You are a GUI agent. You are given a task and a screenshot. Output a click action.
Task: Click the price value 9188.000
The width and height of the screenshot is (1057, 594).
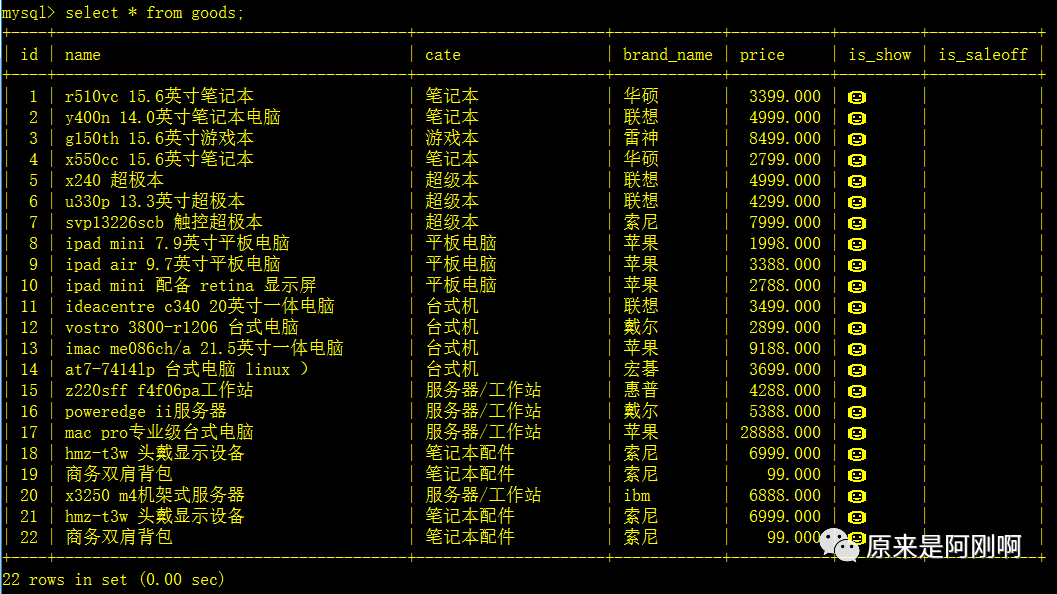pos(785,348)
